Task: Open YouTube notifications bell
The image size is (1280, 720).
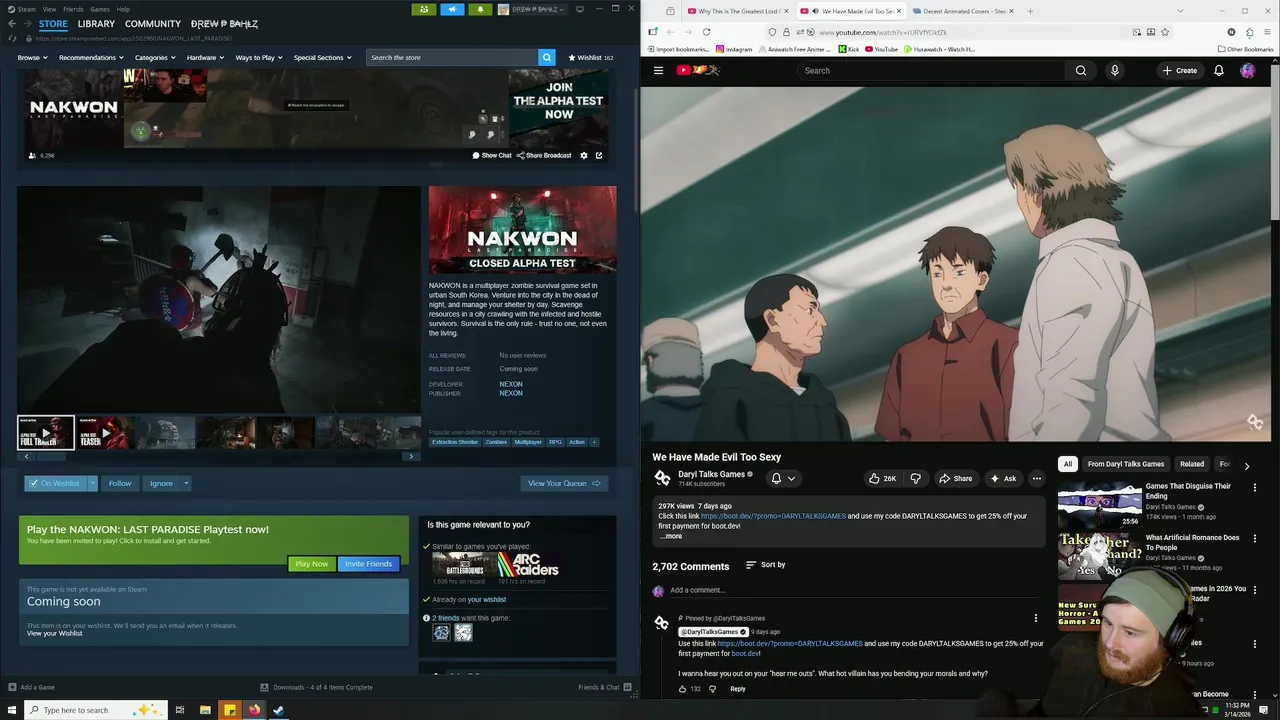Action: point(1218,70)
